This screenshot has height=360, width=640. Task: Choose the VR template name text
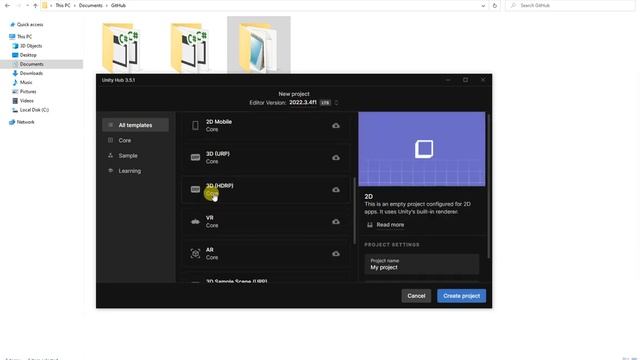coord(209,218)
